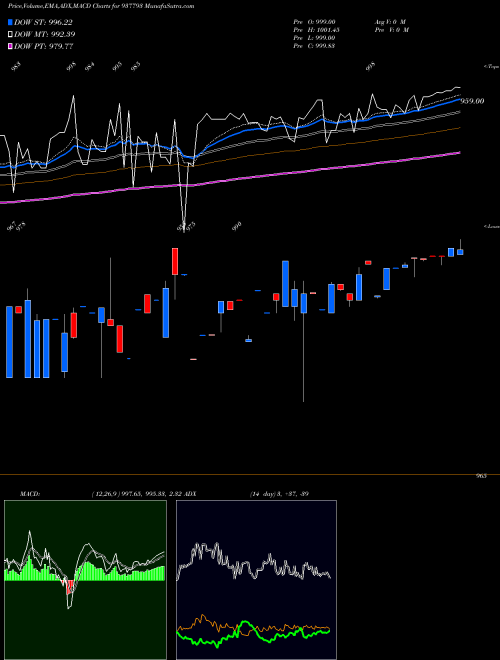
Task: Click the 'Pre H: 1001.45' high value
Action: click(x=316, y=30)
